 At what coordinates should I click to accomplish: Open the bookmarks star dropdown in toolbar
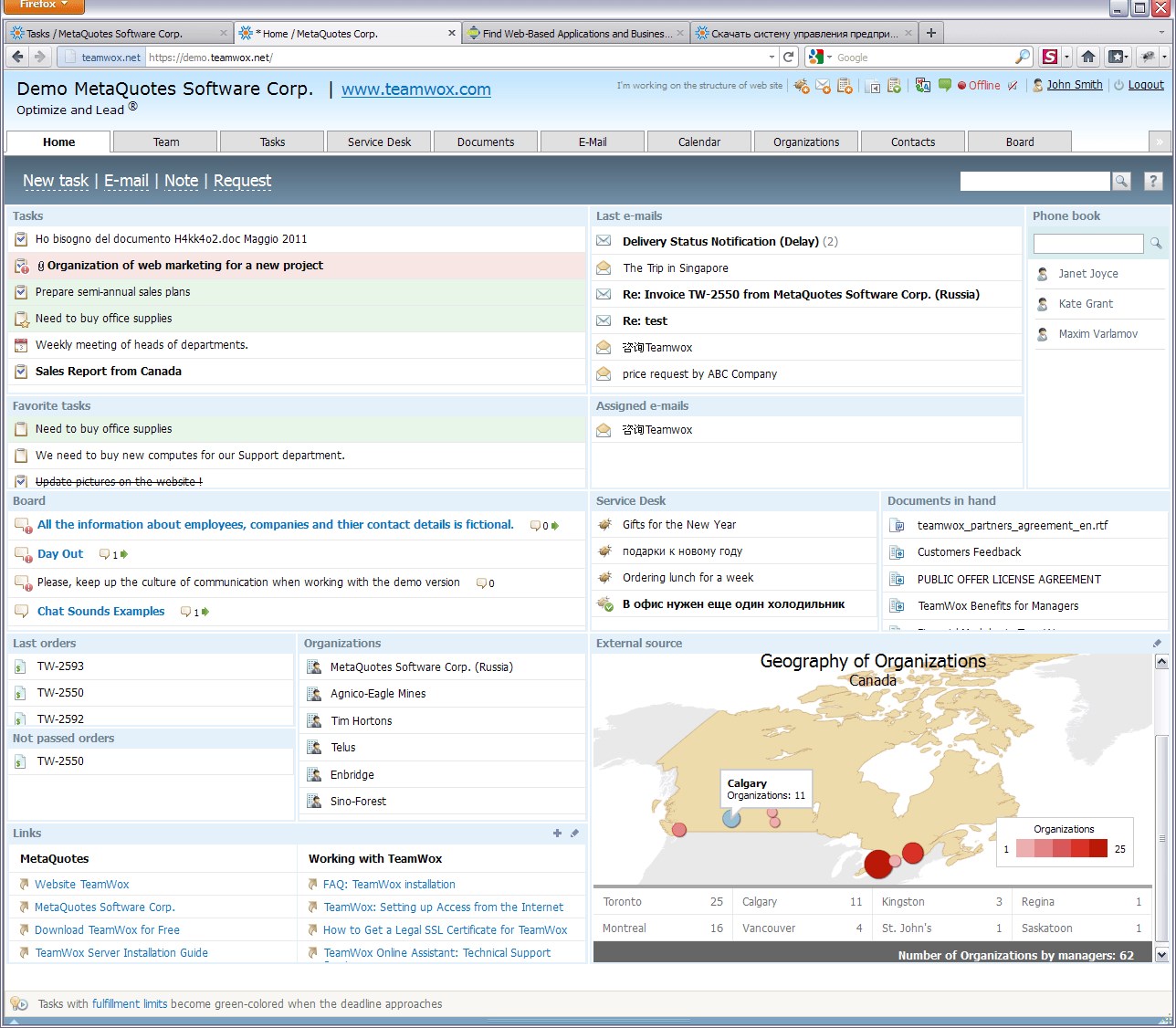(1118, 57)
